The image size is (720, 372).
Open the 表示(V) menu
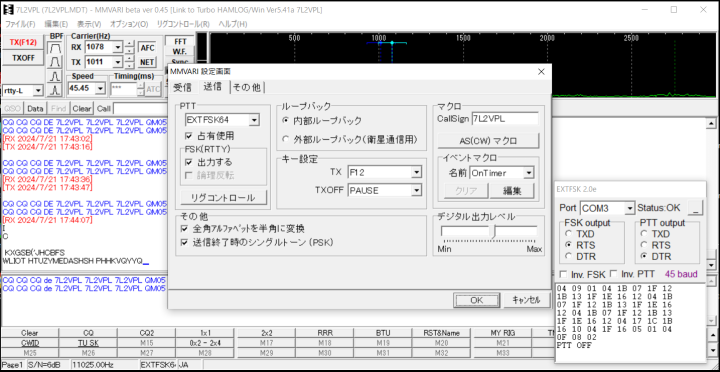tap(89, 24)
